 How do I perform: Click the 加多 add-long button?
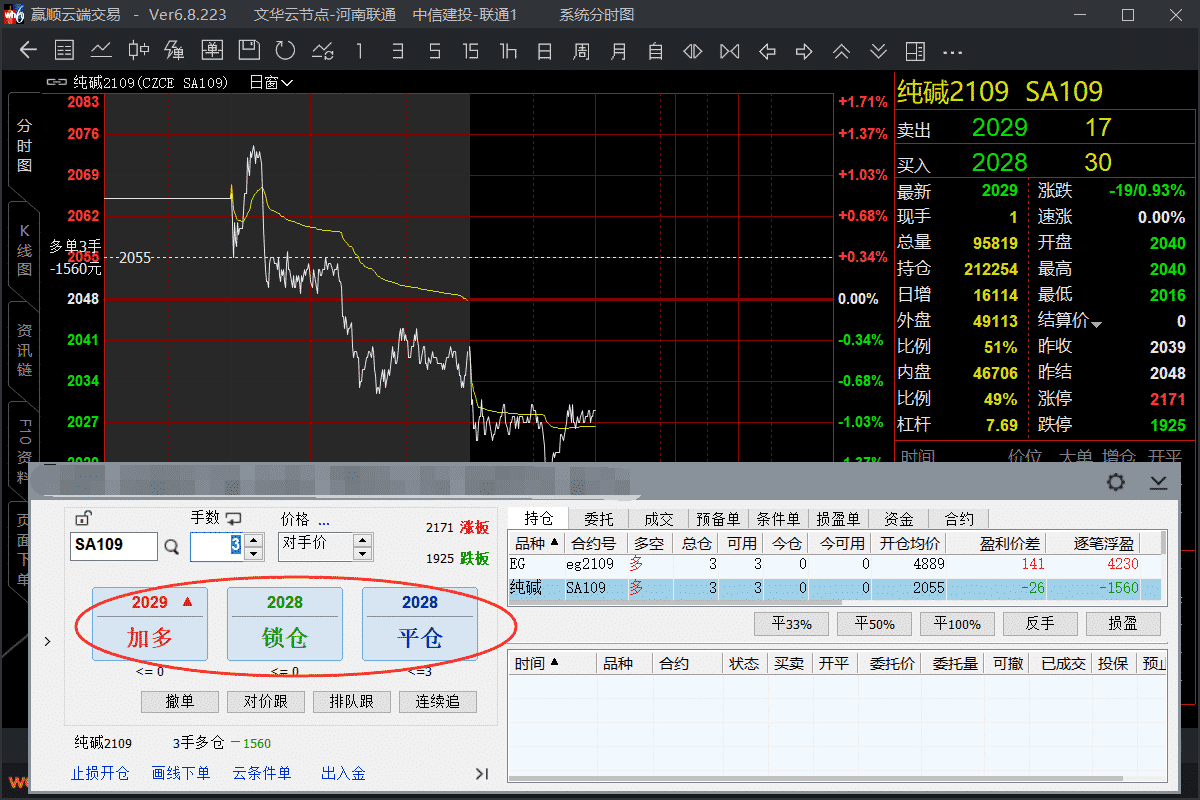coord(150,624)
